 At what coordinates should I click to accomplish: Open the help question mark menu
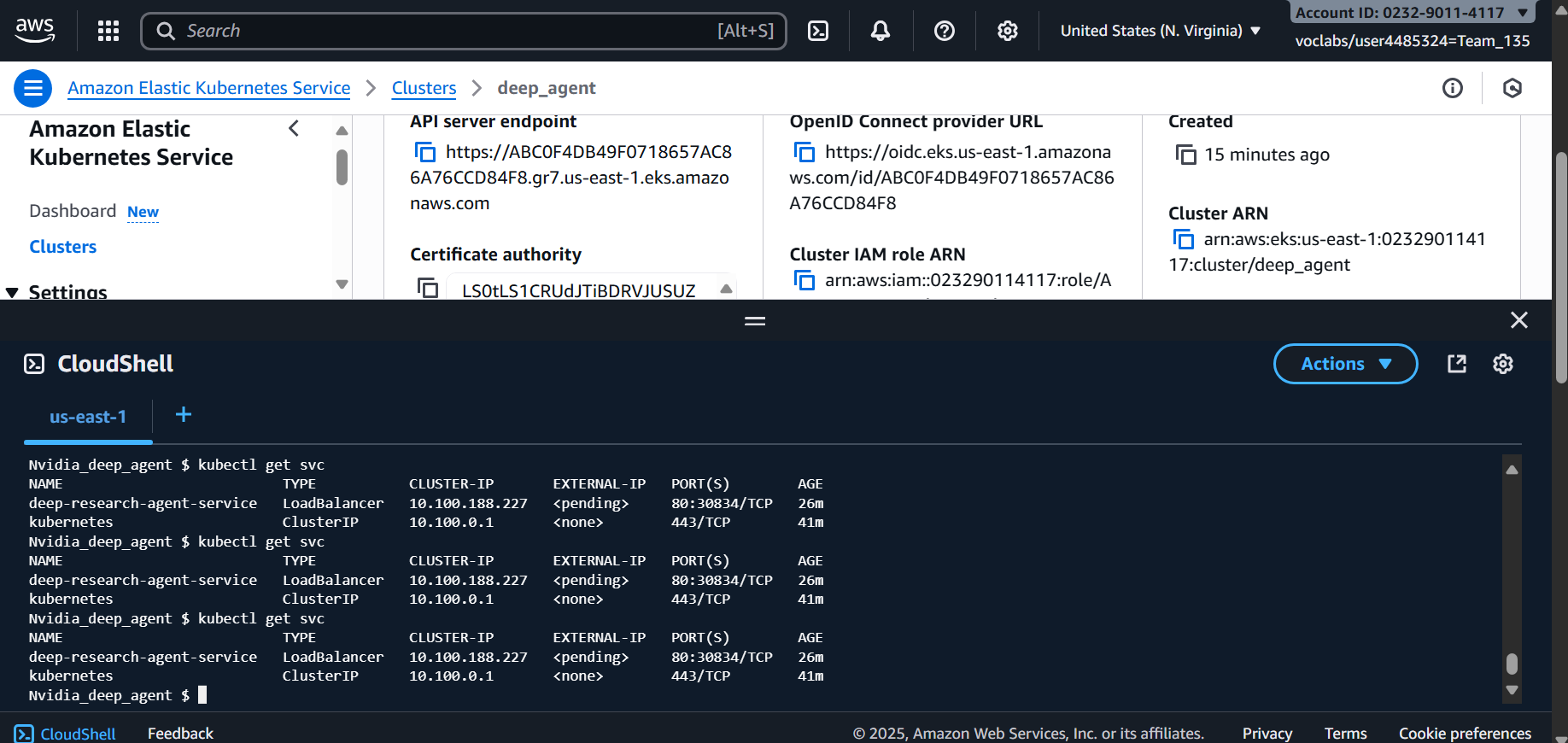click(x=945, y=31)
